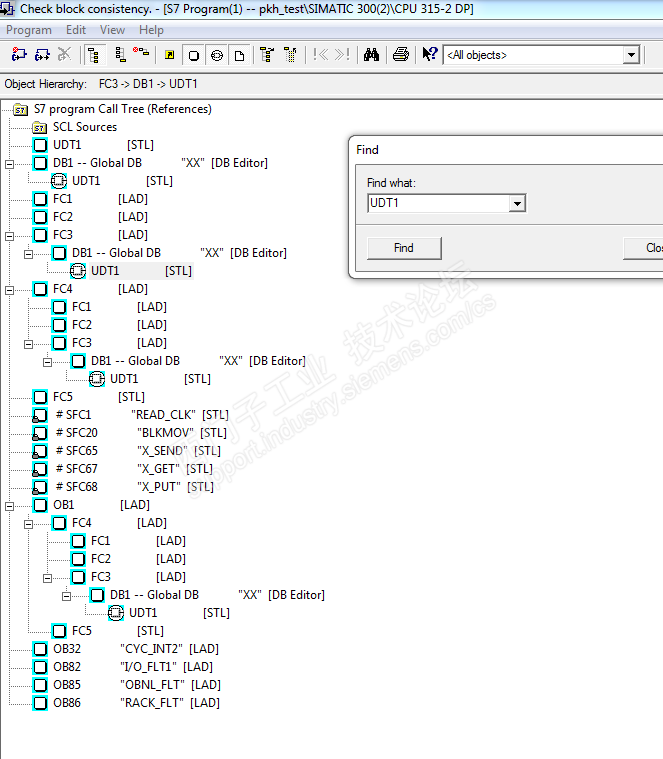This screenshot has height=759, width=663.
Task: Select the top-level FC1 [LAD] row
Action: (x=100, y=199)
